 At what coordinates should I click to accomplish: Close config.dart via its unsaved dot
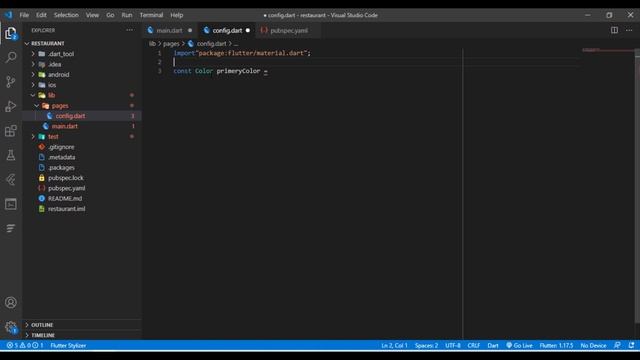(248, 30)
